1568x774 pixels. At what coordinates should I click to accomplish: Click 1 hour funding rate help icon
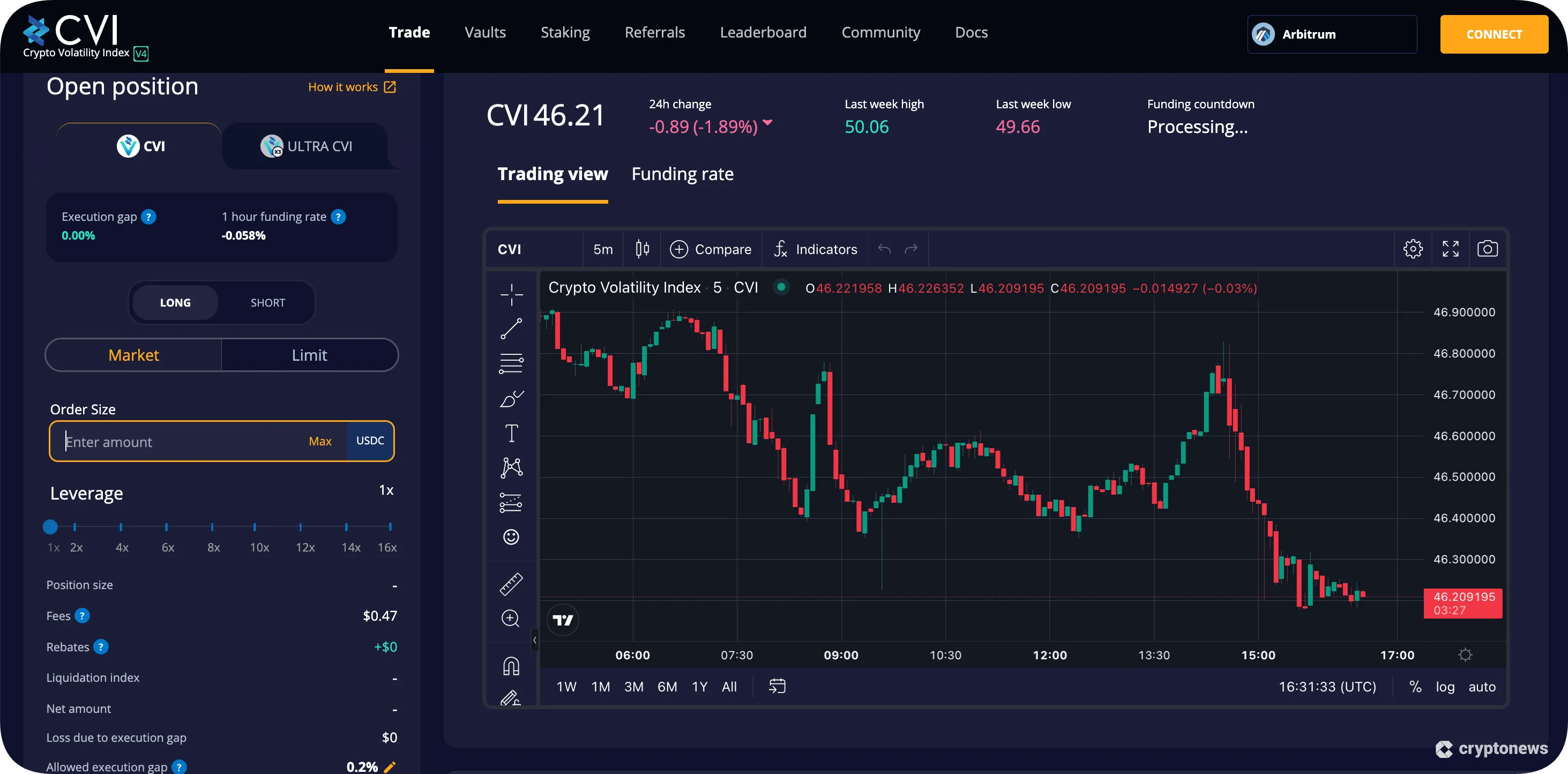[339, 217]
